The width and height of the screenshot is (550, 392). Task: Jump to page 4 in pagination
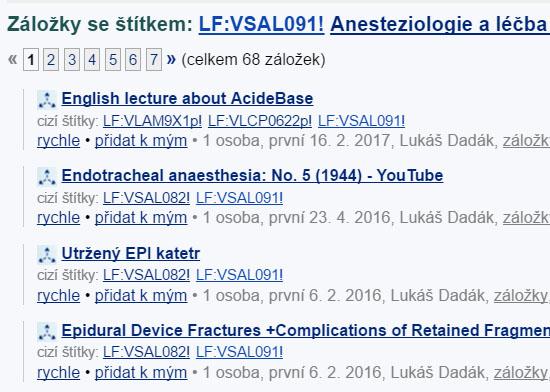[x=92, y=60]
